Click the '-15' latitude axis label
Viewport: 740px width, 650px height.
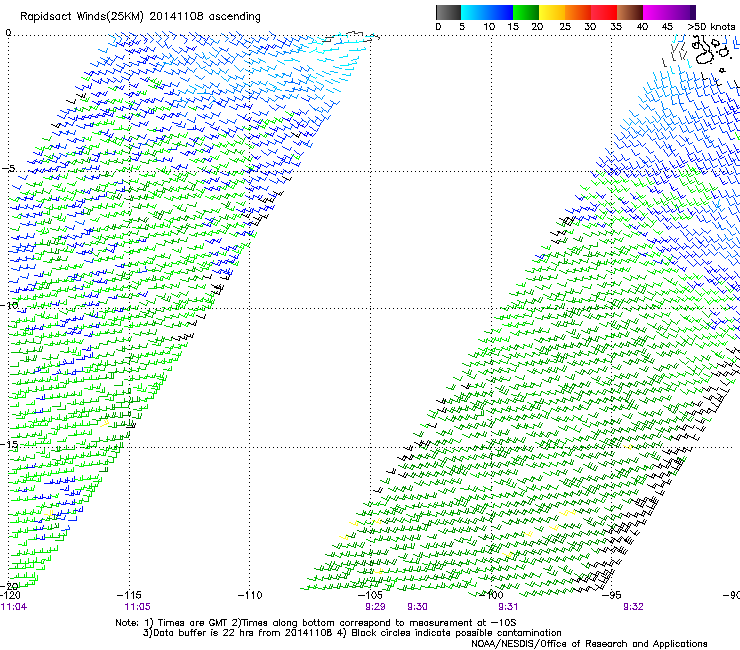pos(9,444)
